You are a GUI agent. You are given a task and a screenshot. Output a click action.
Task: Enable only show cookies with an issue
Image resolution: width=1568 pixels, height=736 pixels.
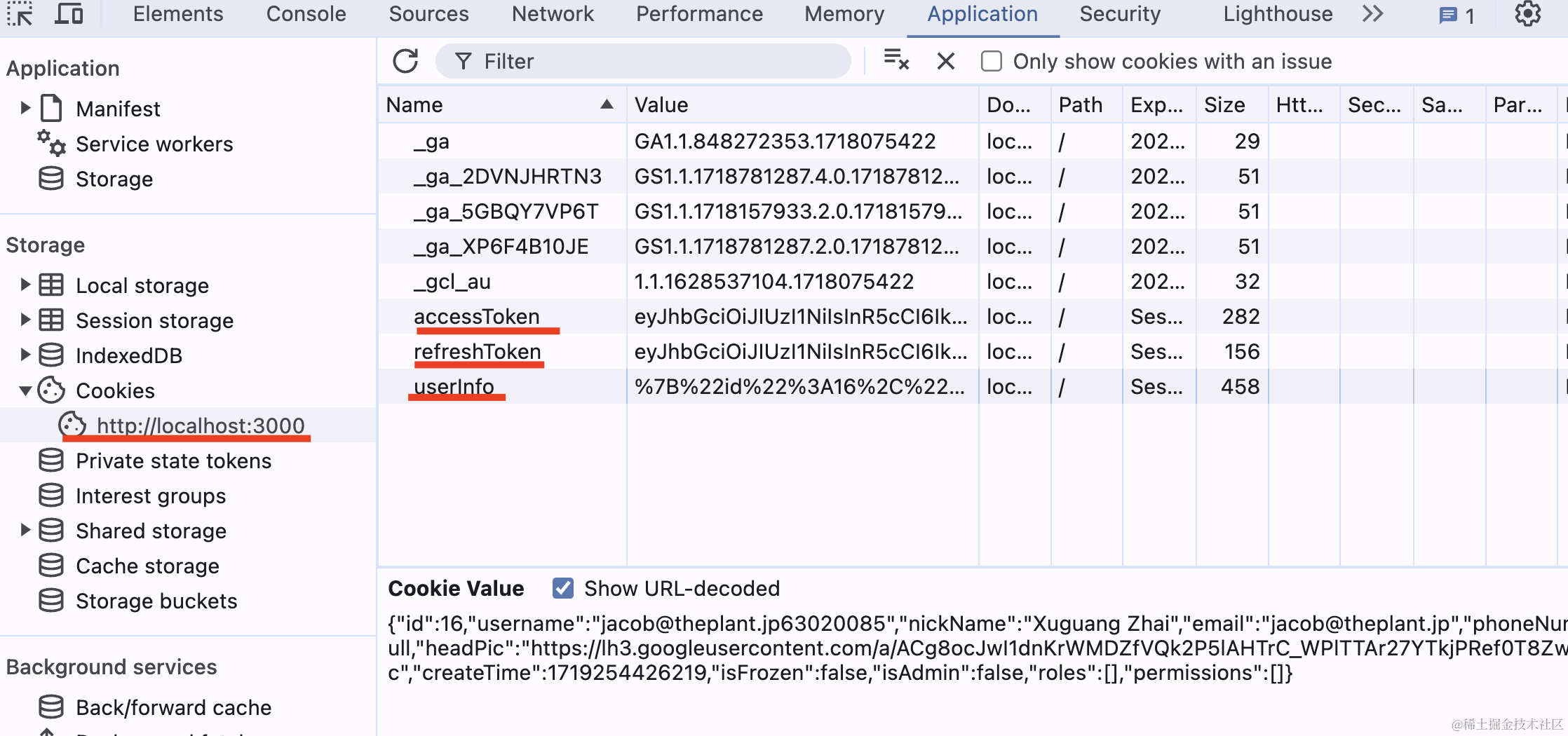(992, 62)
